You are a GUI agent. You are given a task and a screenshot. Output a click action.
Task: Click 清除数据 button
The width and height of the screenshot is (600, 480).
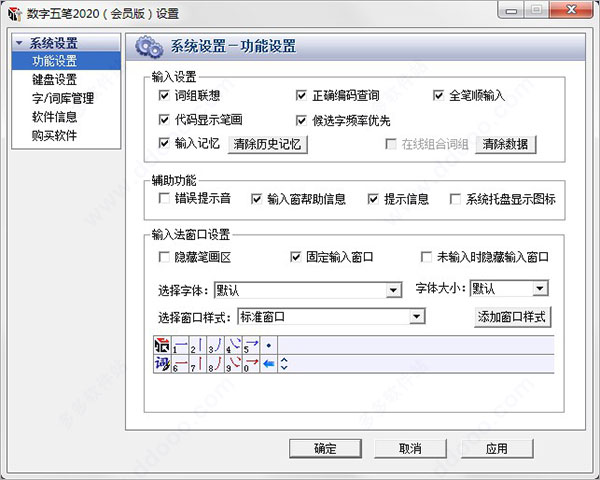[x=505, y=144]
